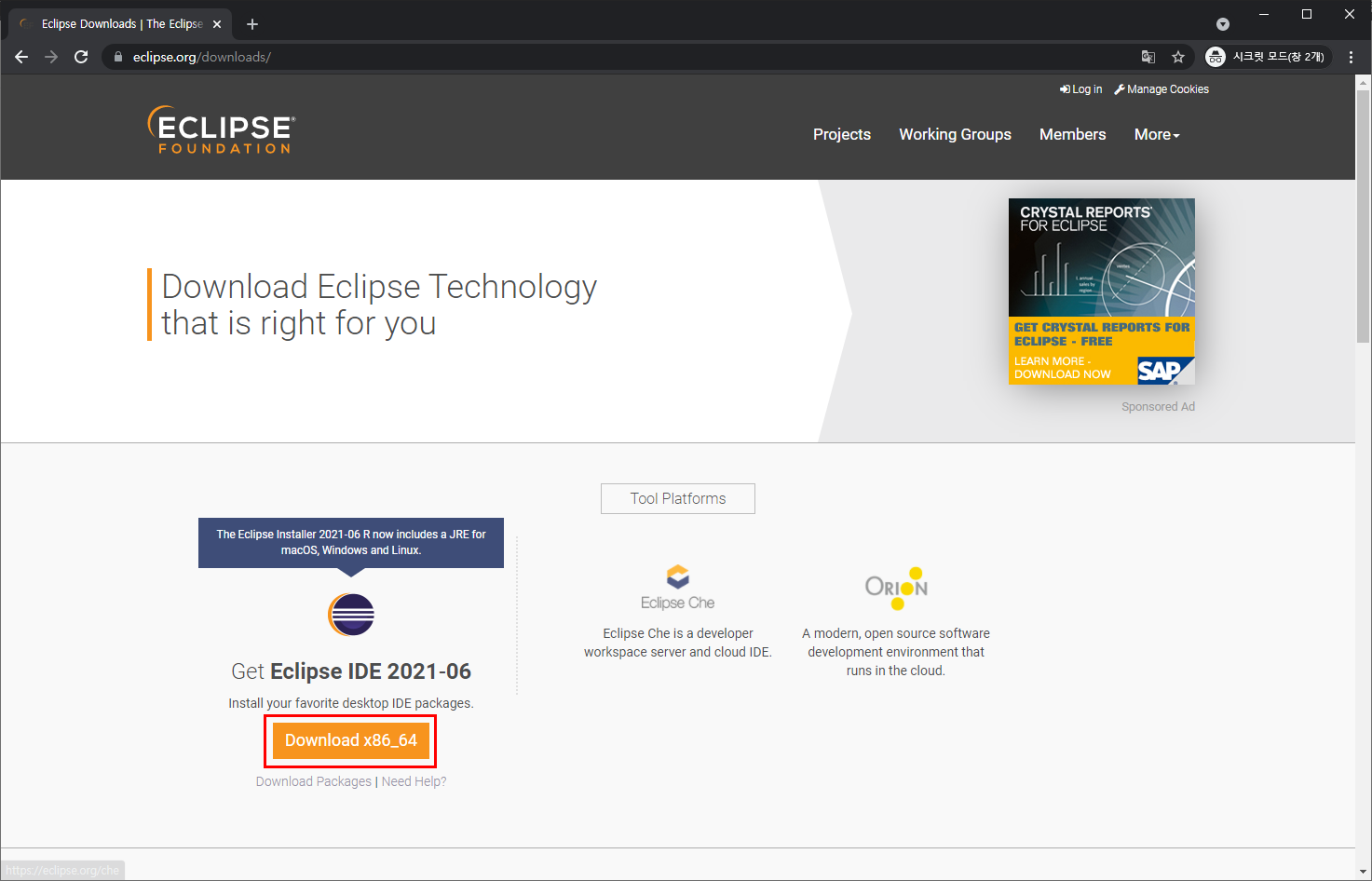Reload the Eclipse downloads page
Viewport: 1372px width, 881px height.
click(x=81, y=57)
